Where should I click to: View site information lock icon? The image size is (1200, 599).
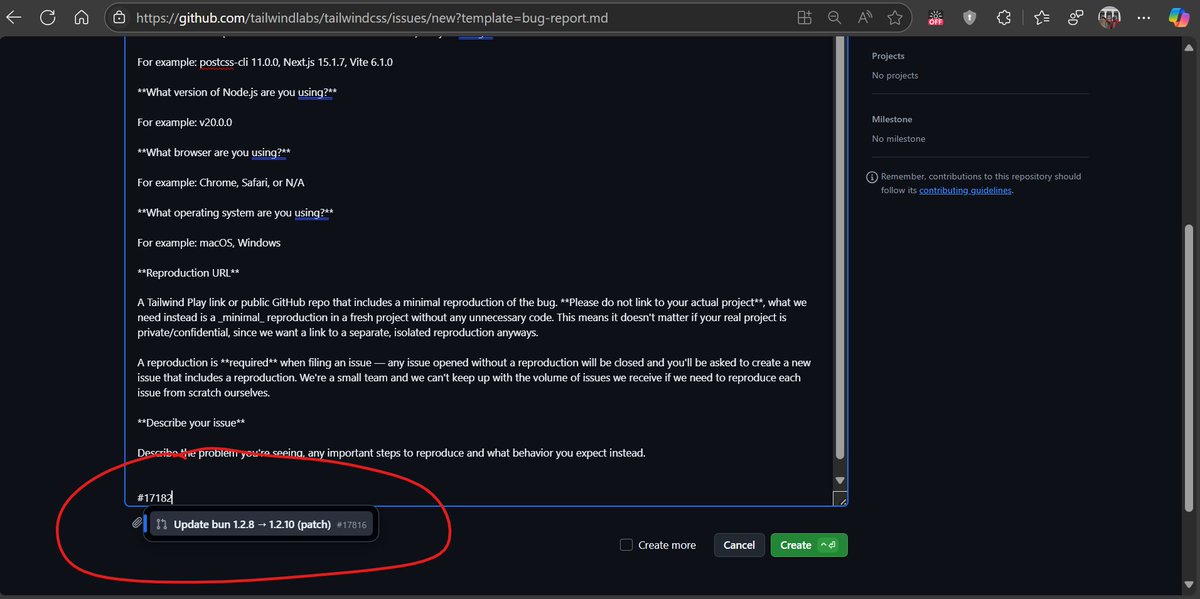coord(119,18)
